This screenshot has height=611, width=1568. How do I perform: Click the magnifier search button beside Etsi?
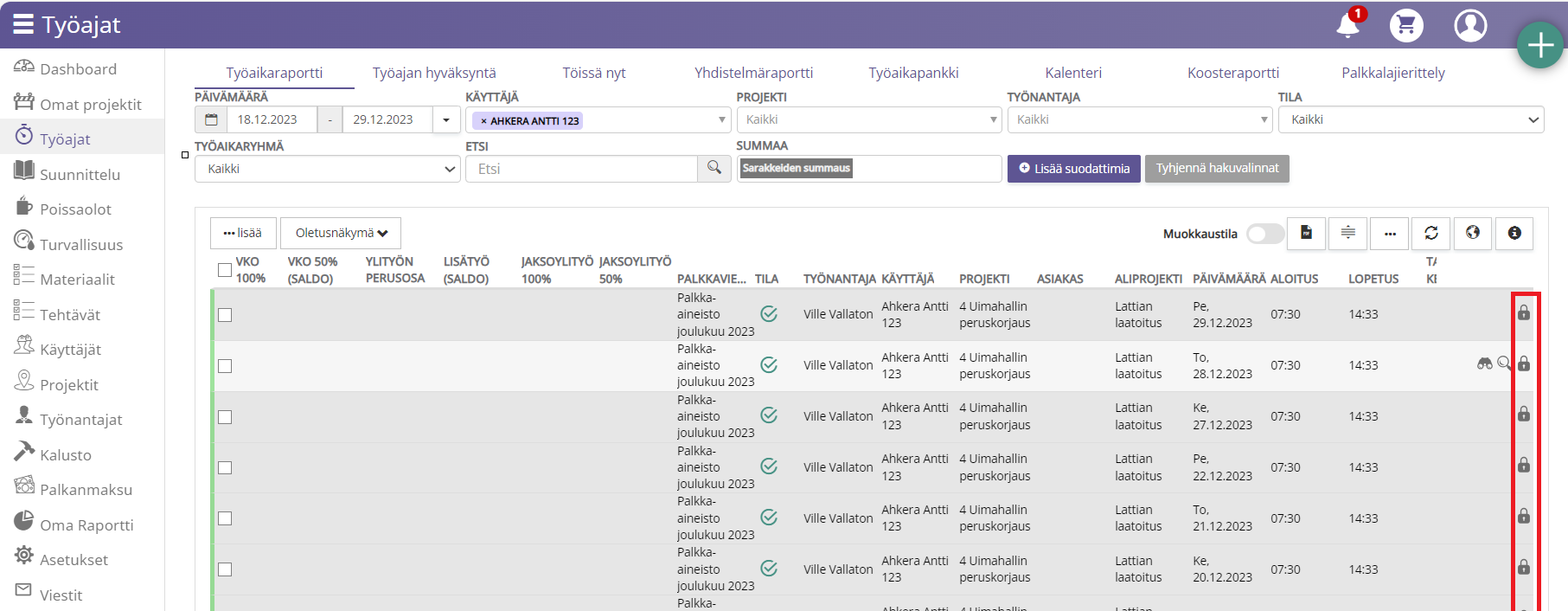714,168
